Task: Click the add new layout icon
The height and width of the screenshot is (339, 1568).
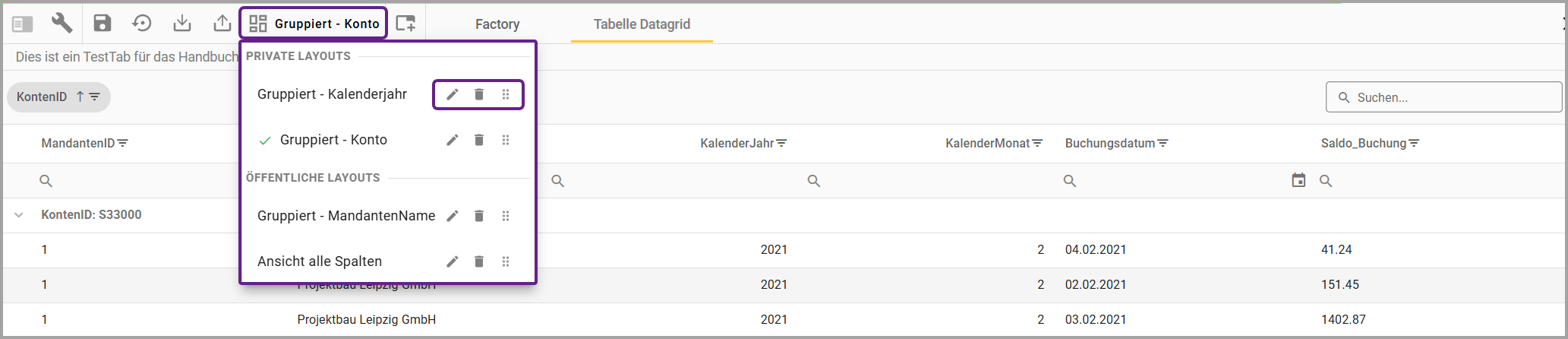Action: [x=406, y=24]
